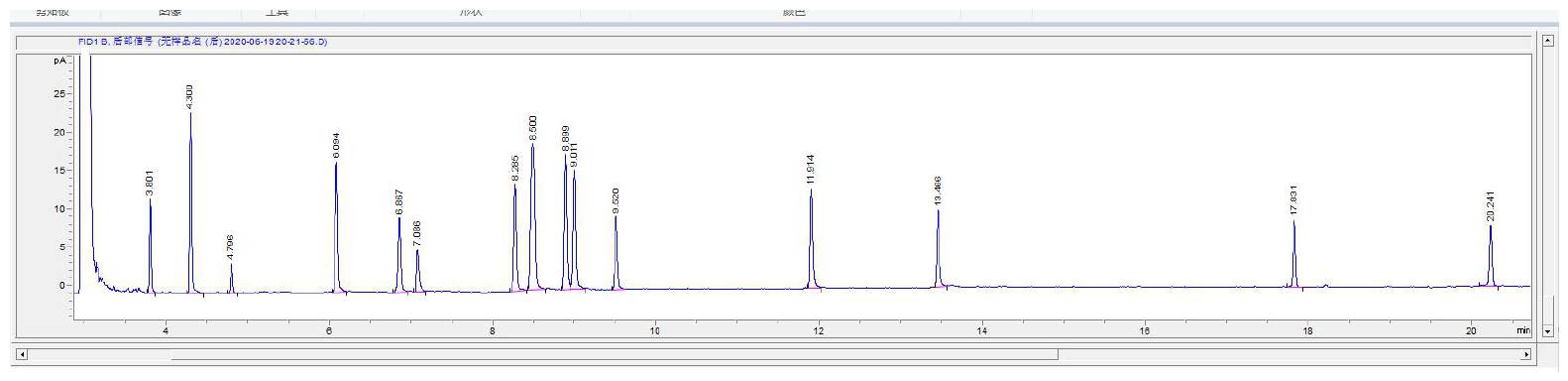Click the min unit label on x-axis
1568x381 pixels.
(x=1522, y=329)
